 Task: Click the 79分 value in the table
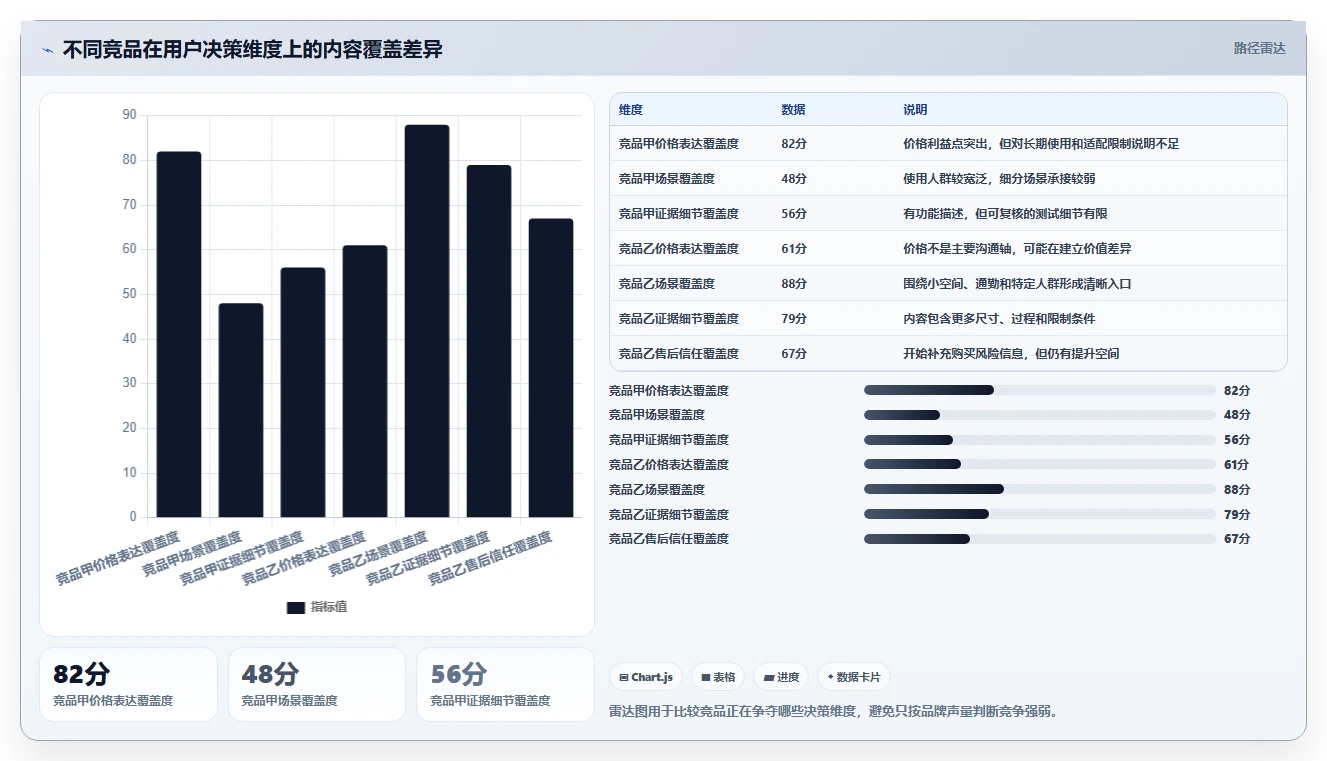[x=794, y=319]
